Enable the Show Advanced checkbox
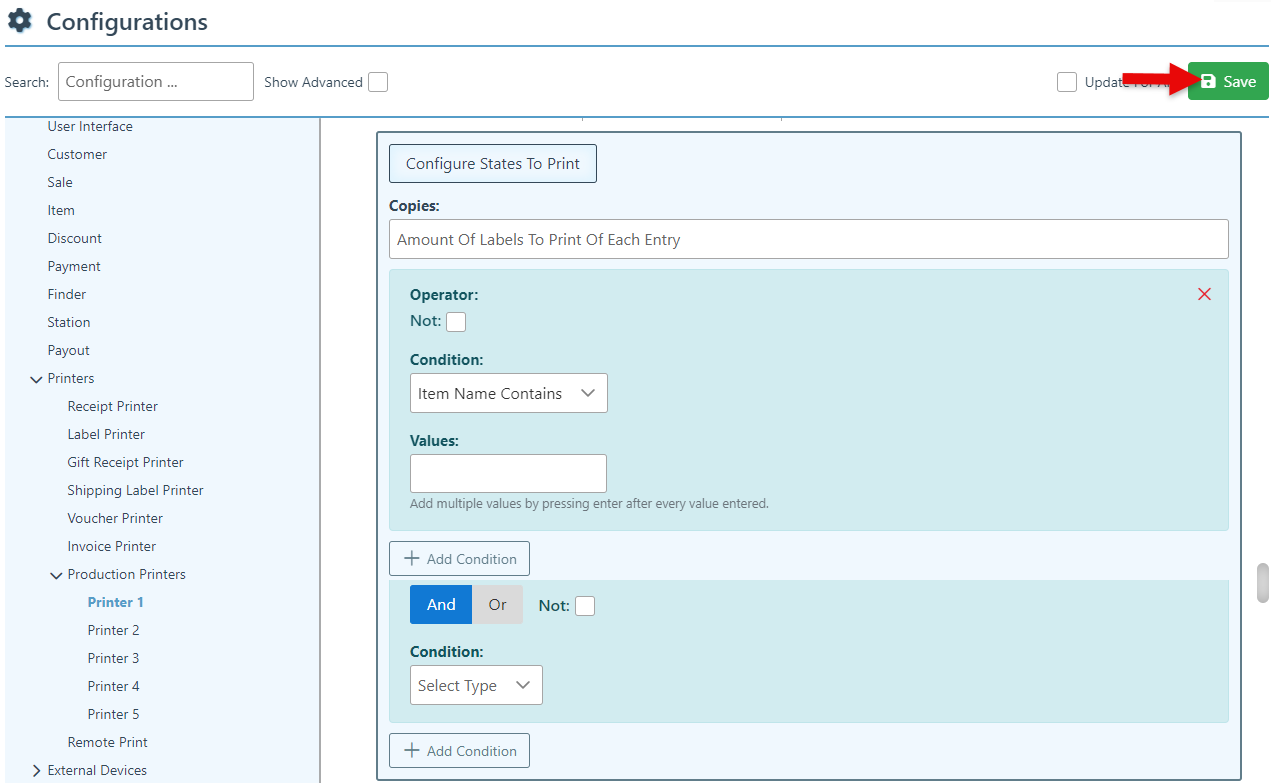The height and width of the screenshot is (783, 1271). (378, 82)
